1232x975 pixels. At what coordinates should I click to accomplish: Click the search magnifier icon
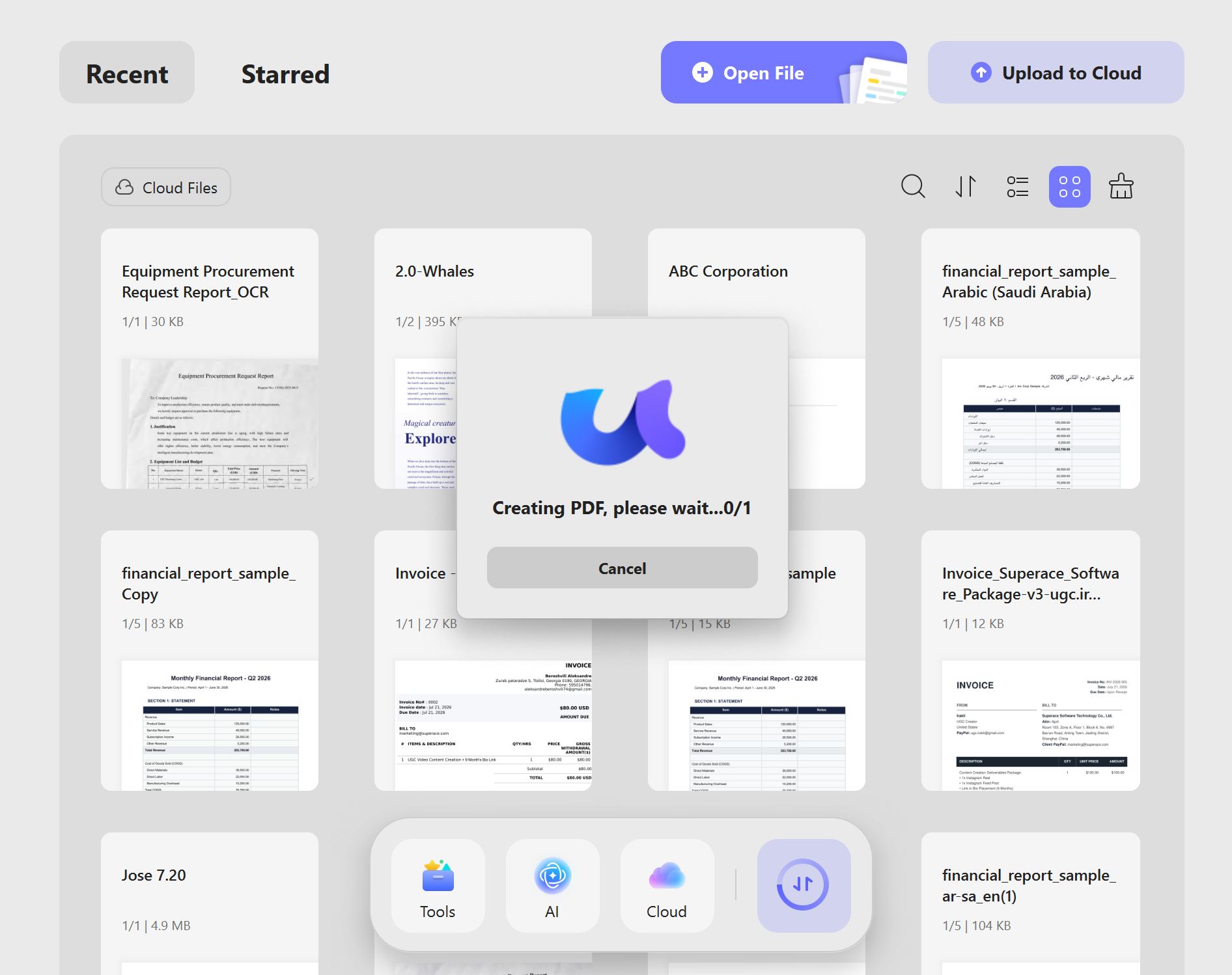[913, 187]
